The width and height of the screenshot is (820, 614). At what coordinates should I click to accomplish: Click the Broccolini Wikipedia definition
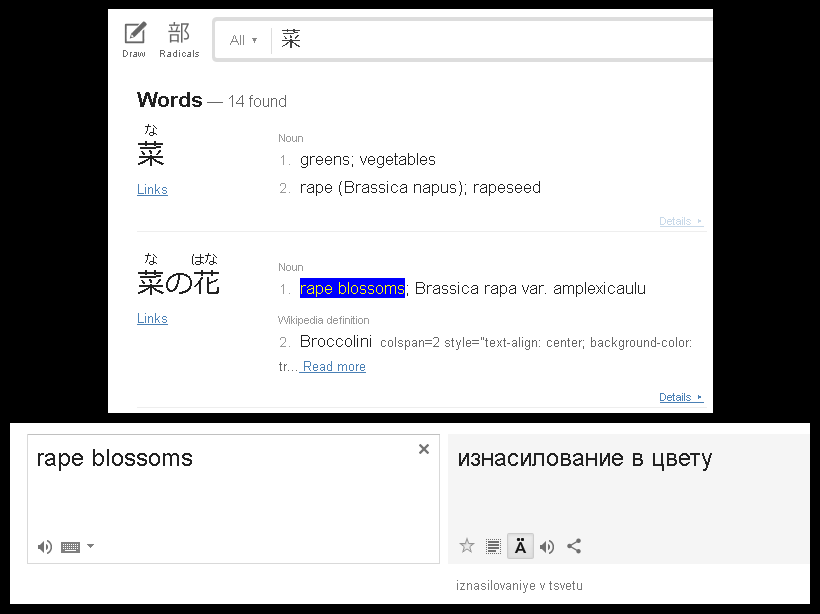click(x=336, y=342)
